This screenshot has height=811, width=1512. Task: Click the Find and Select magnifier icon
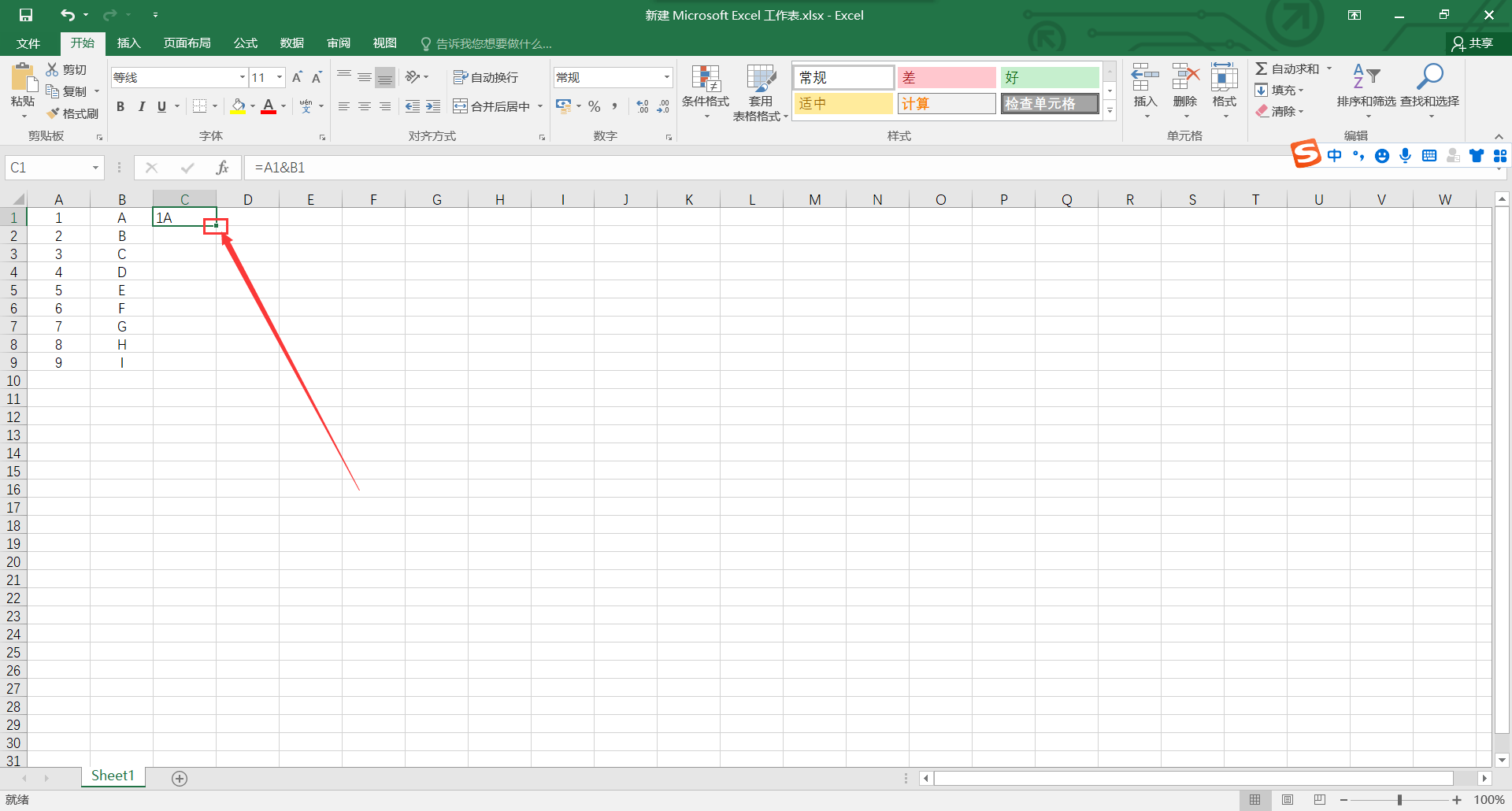(1429, 77)
